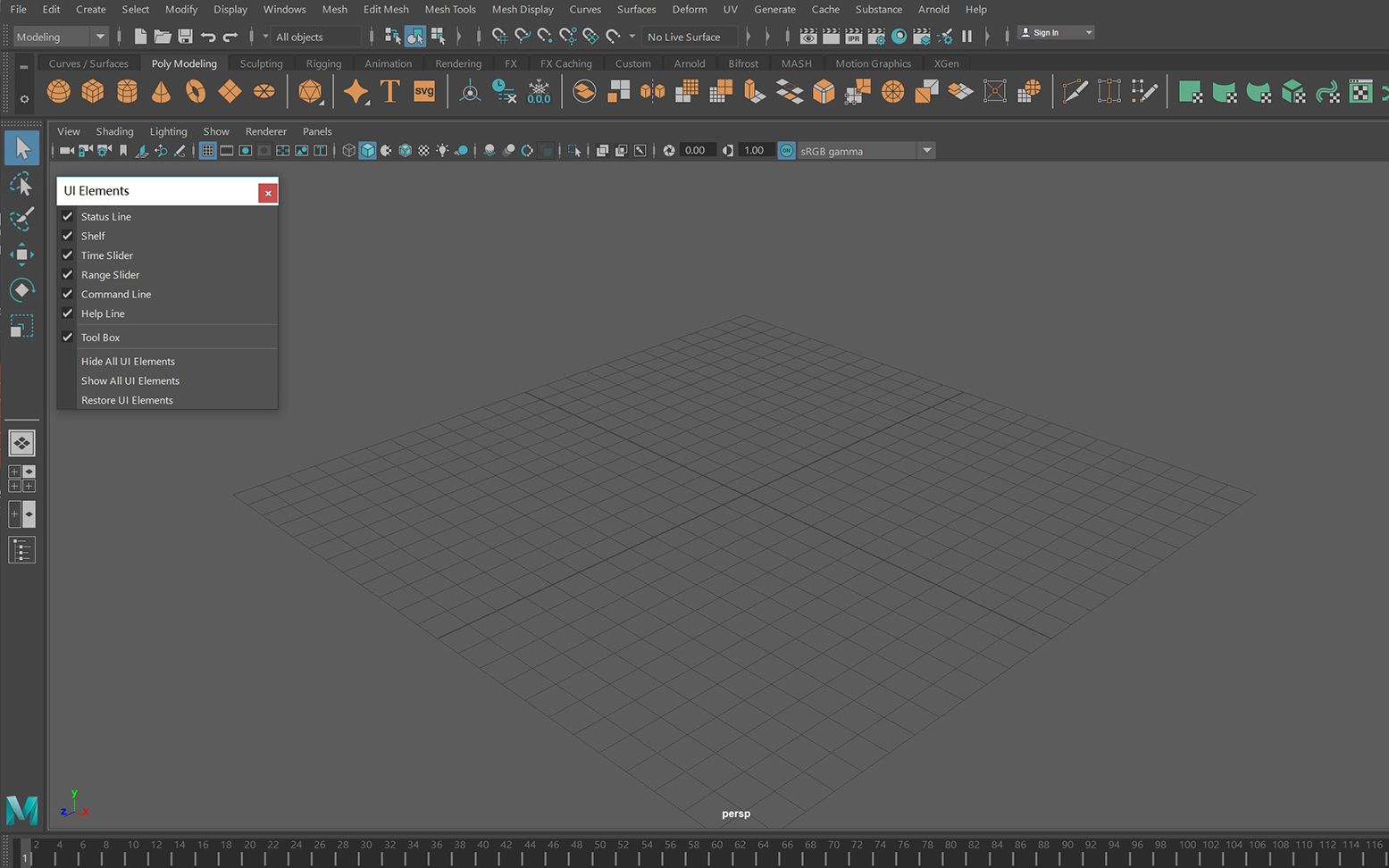The width and height of the screenshot is (1389, 868).
Task: Expand the sRGB gamma view transform dropdown
Action: pyautogui.click(x=926, y=151)
